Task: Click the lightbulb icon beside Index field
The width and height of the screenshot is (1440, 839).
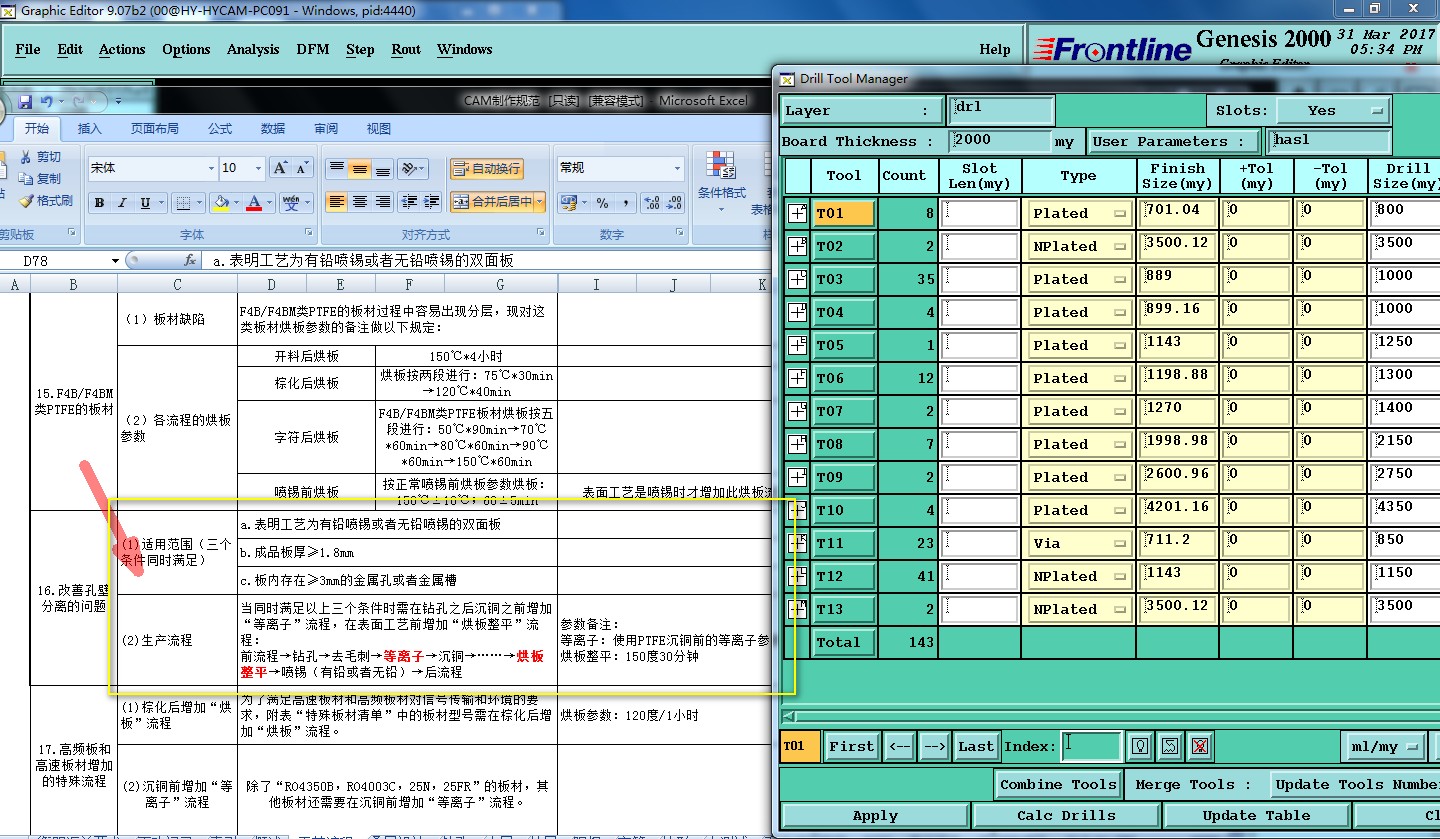Action: point(1139,746)
